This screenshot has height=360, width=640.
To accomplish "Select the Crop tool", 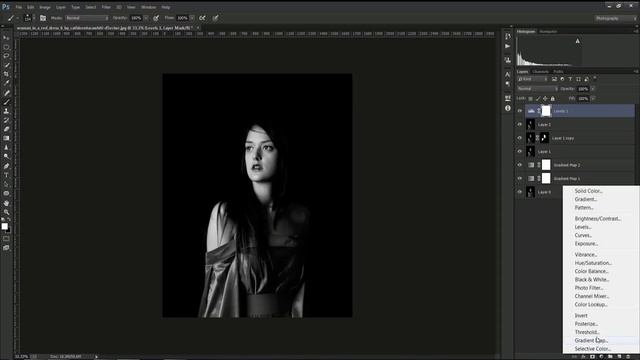I will [x=6, y=74].
